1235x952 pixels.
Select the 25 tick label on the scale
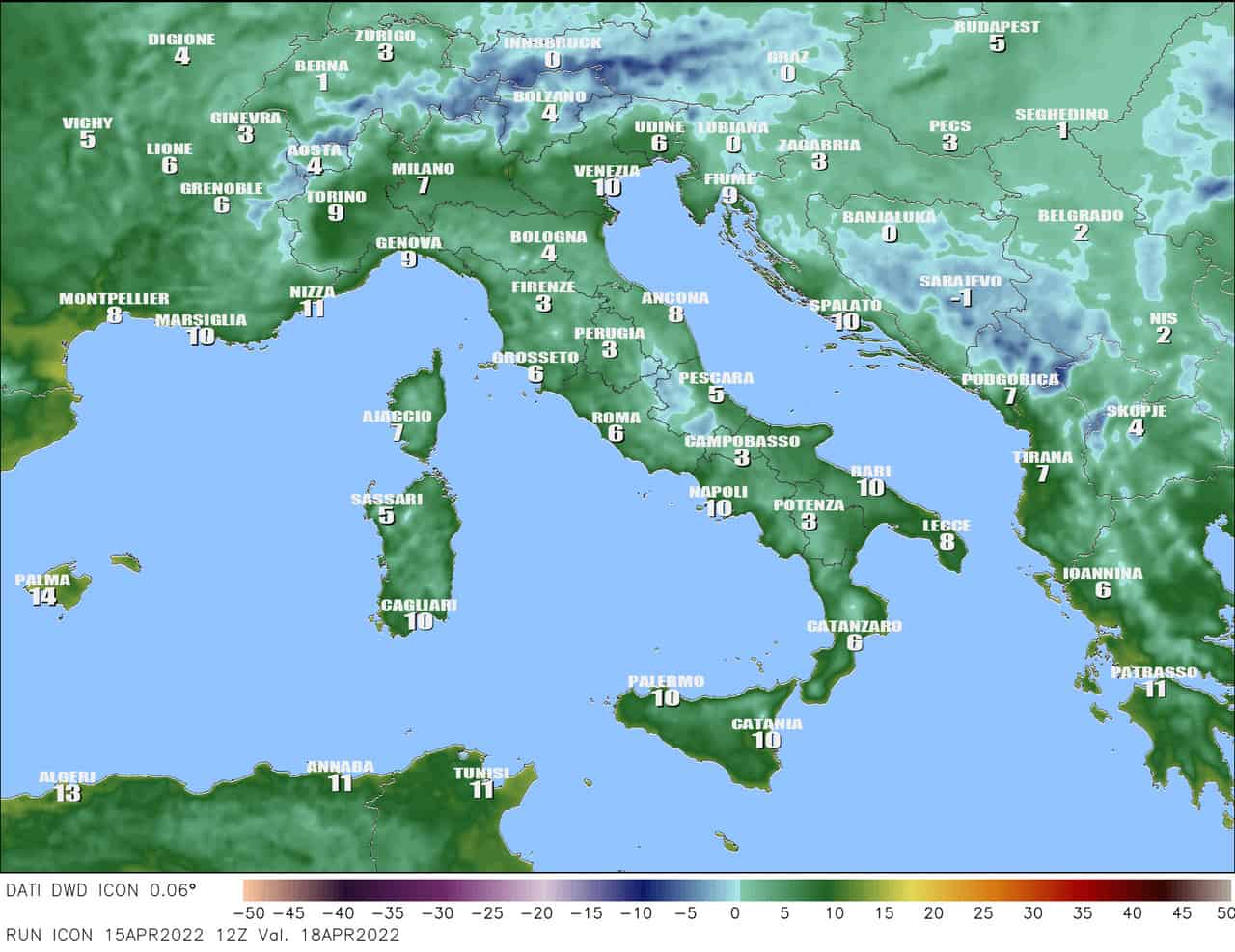(983, 911)
